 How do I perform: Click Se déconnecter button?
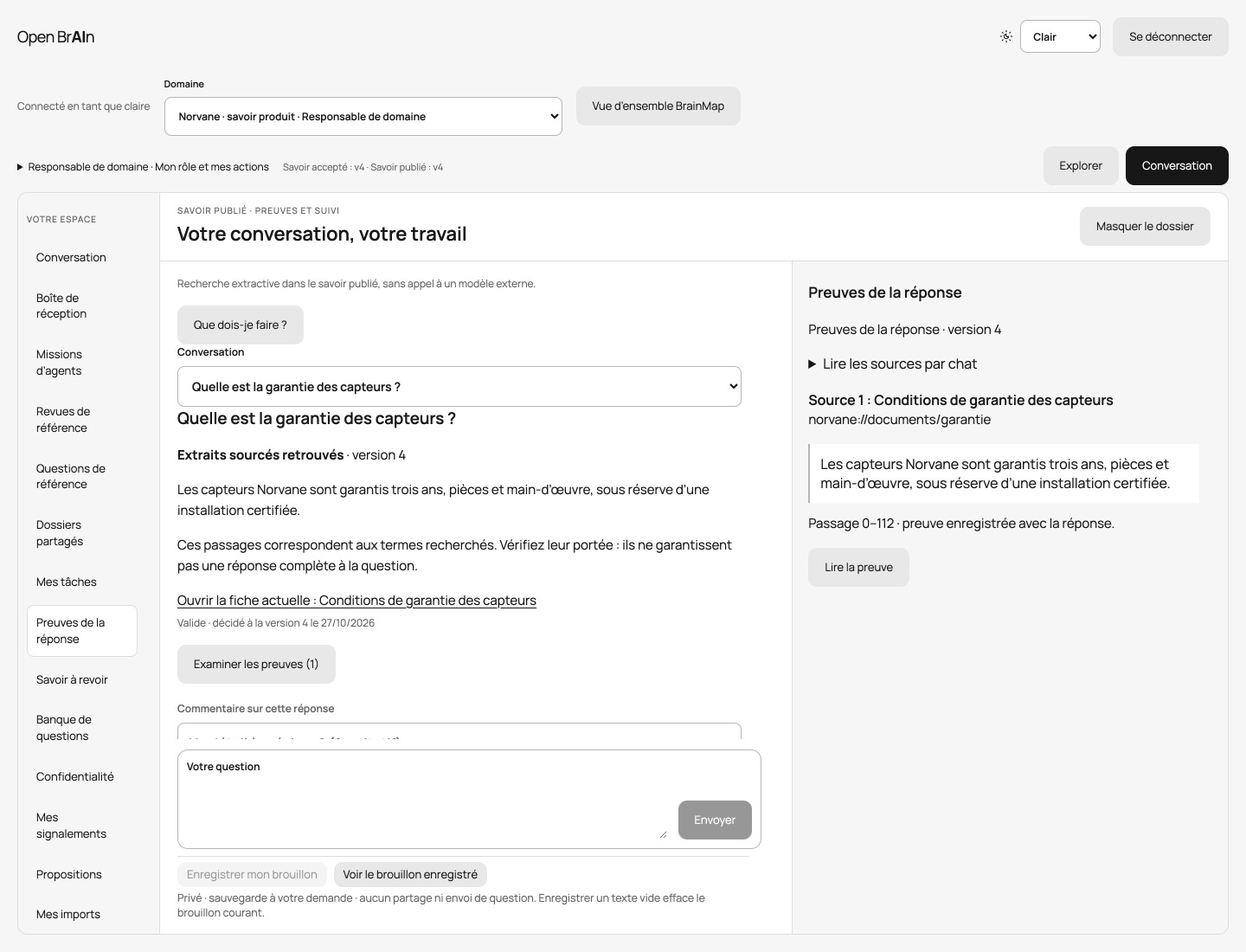coord(1170,36)
